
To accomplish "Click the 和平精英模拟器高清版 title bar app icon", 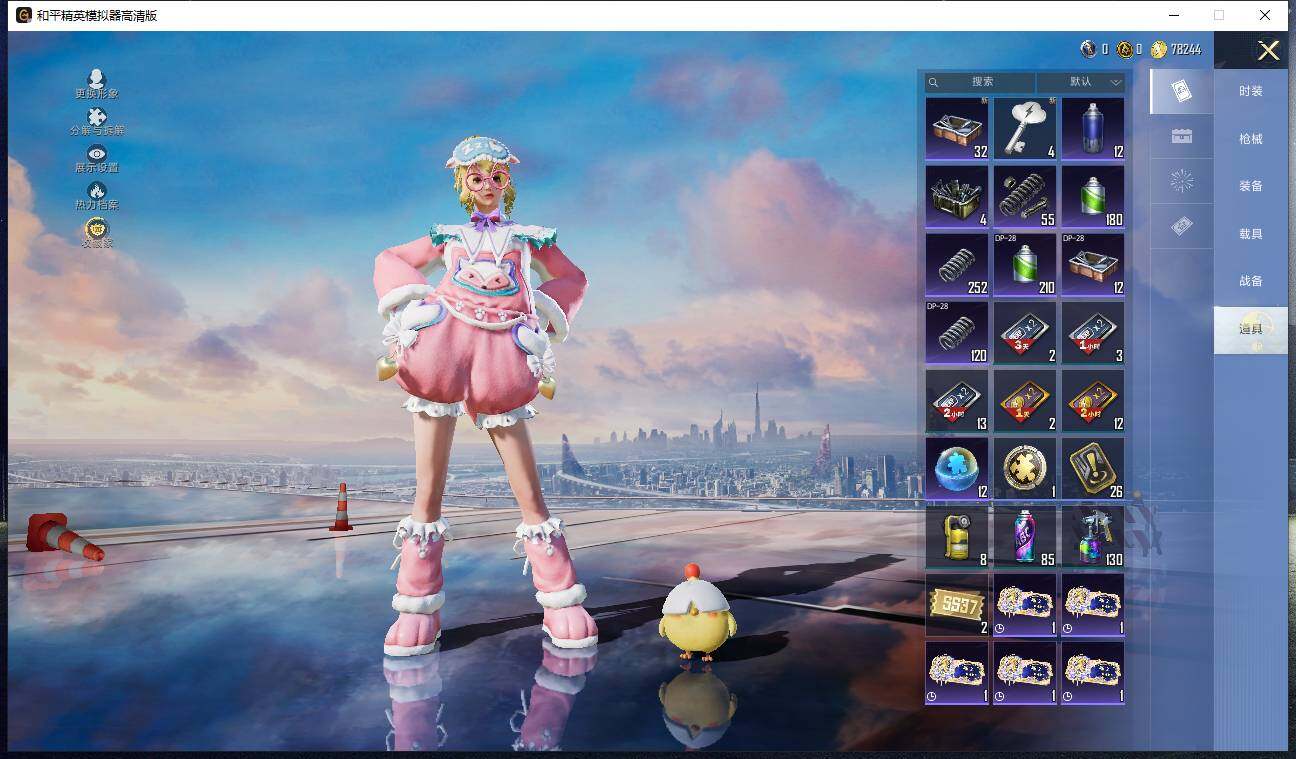I will (24, 15).
